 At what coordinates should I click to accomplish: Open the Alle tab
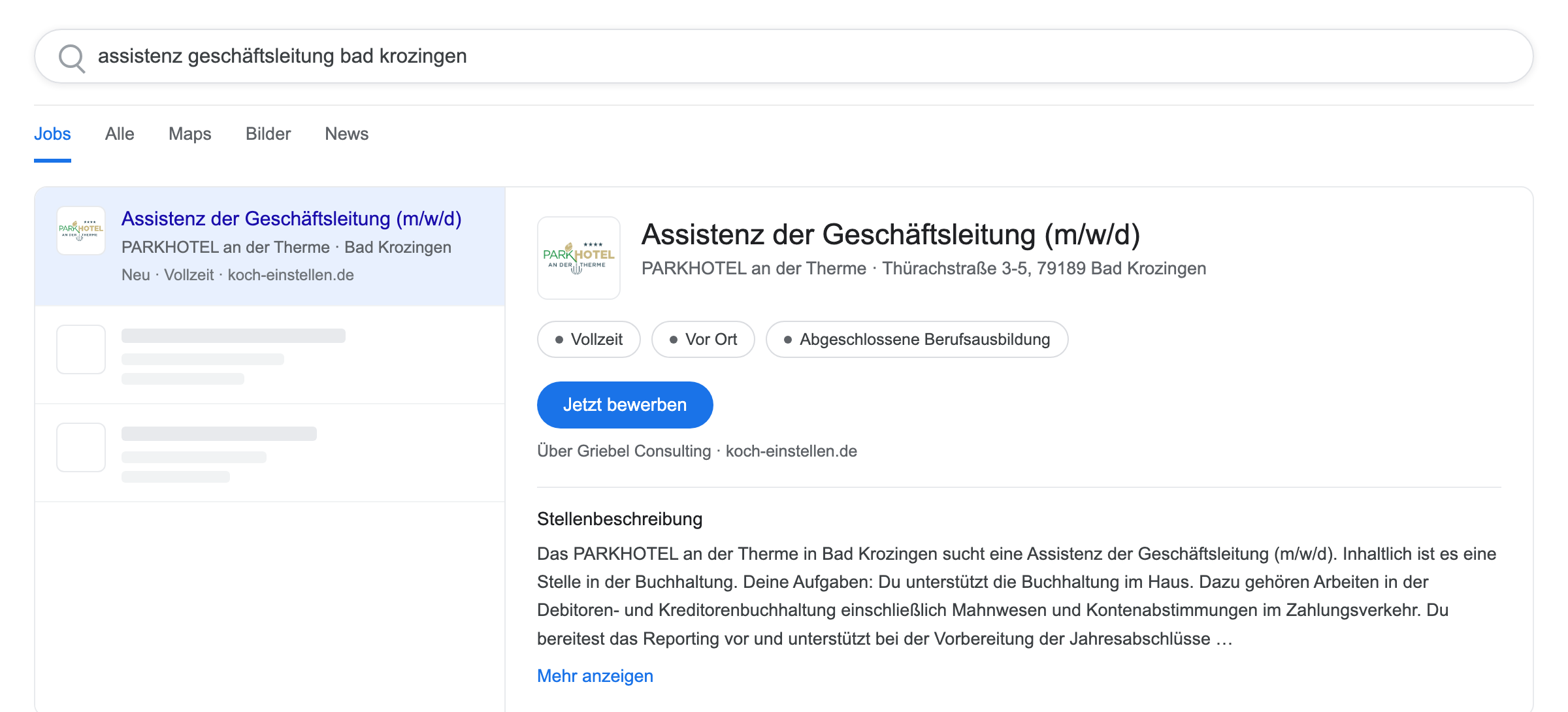tap(120, 134)
